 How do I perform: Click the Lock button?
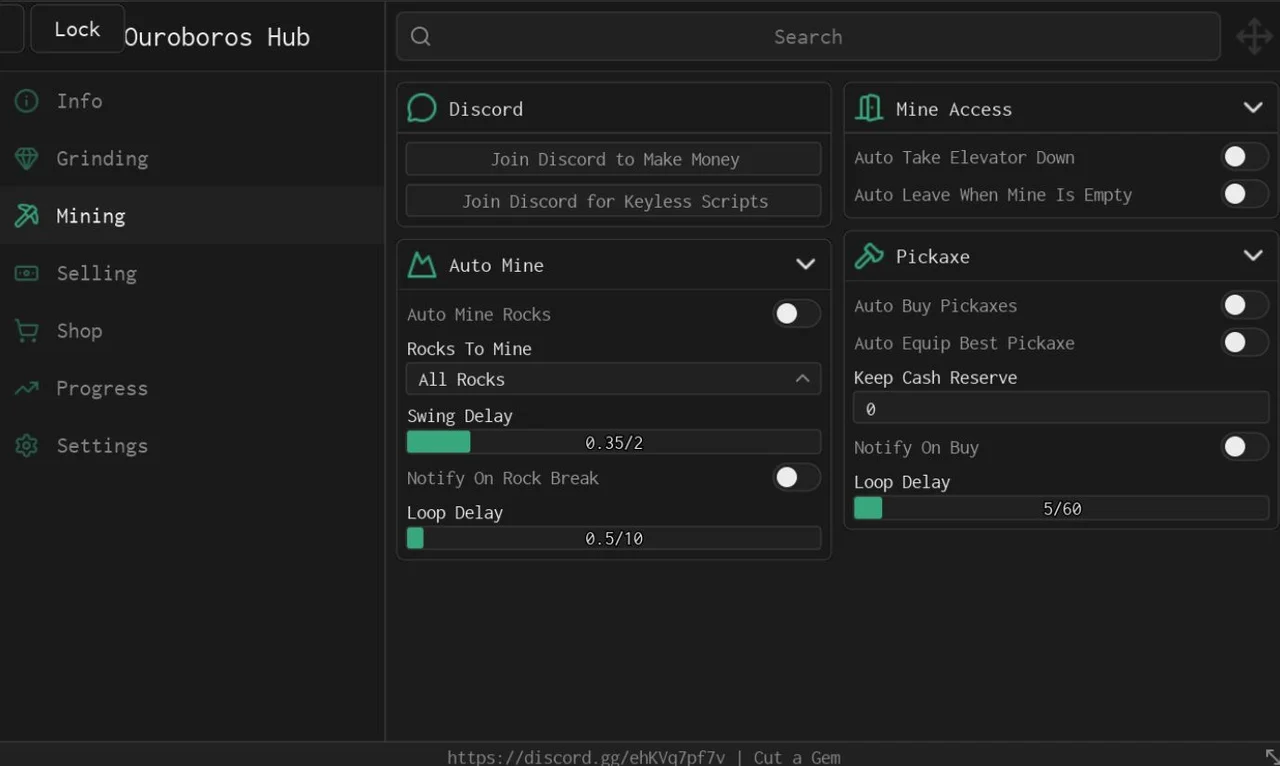pyautogui.click(x=77, y=29)
